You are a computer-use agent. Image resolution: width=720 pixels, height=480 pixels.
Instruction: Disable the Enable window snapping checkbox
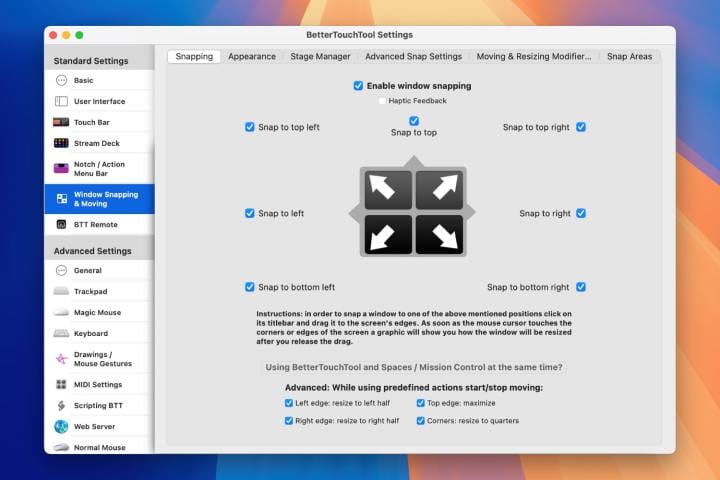(x=358, y=86)
